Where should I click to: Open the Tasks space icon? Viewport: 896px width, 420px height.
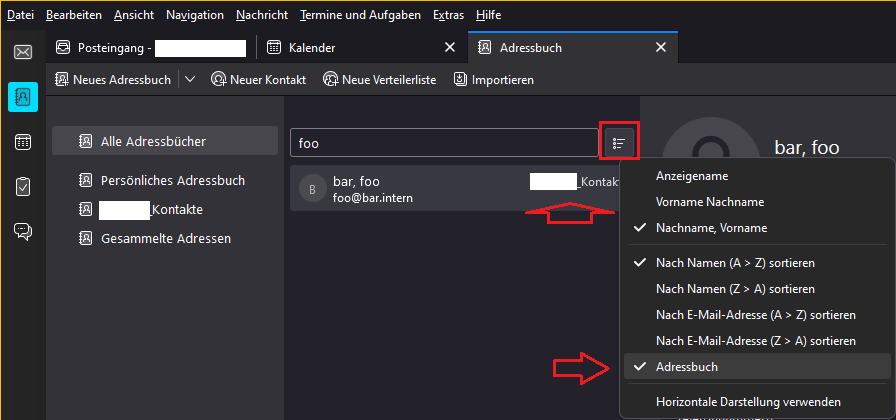(x=22, y=186)
